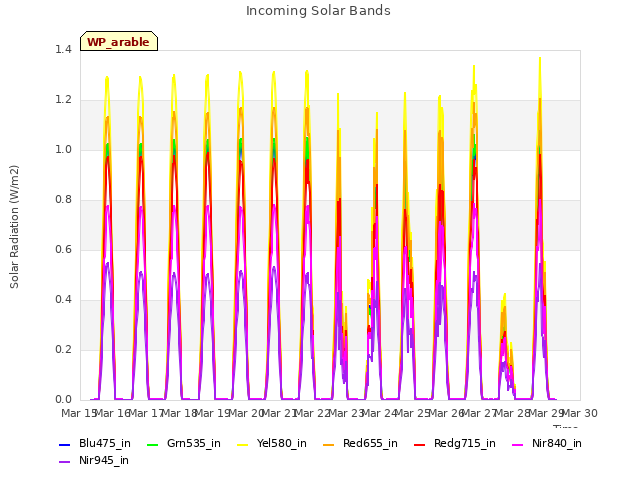The height and width of the screenshot is (480, 640).
Task: Click the Blu475_in legend label
Action: pyautogui.click(x=105, y=443)
